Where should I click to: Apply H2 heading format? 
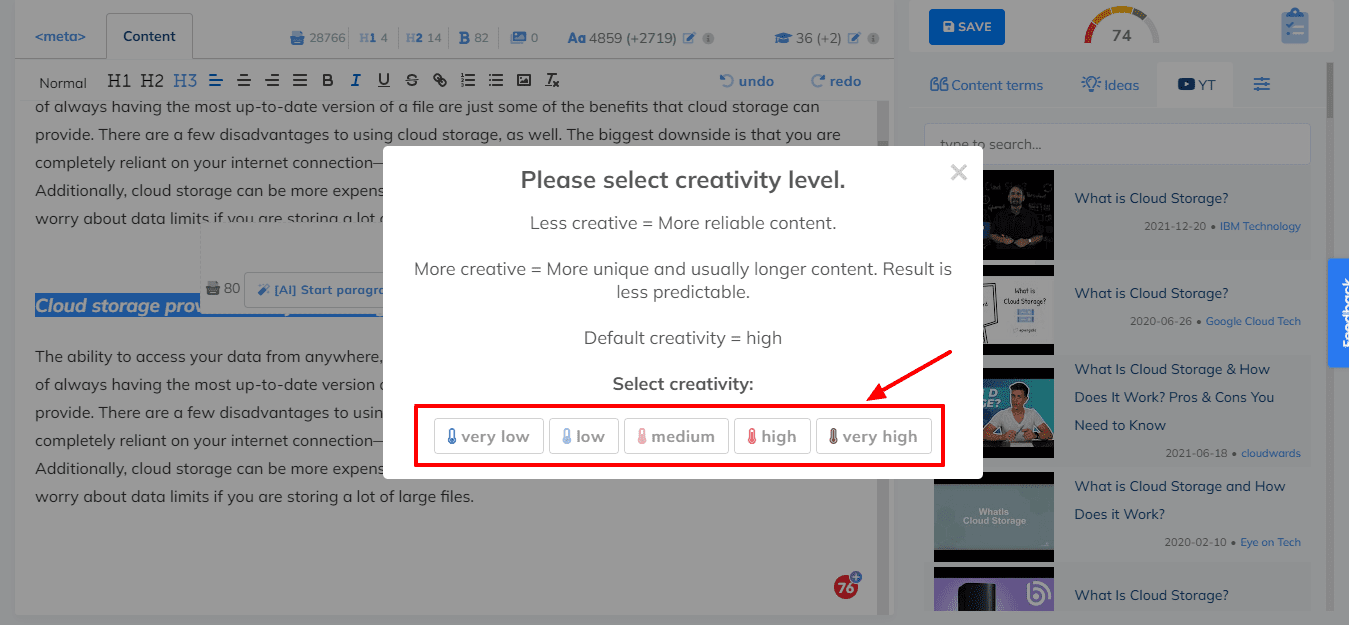click(x=152, y=81)
